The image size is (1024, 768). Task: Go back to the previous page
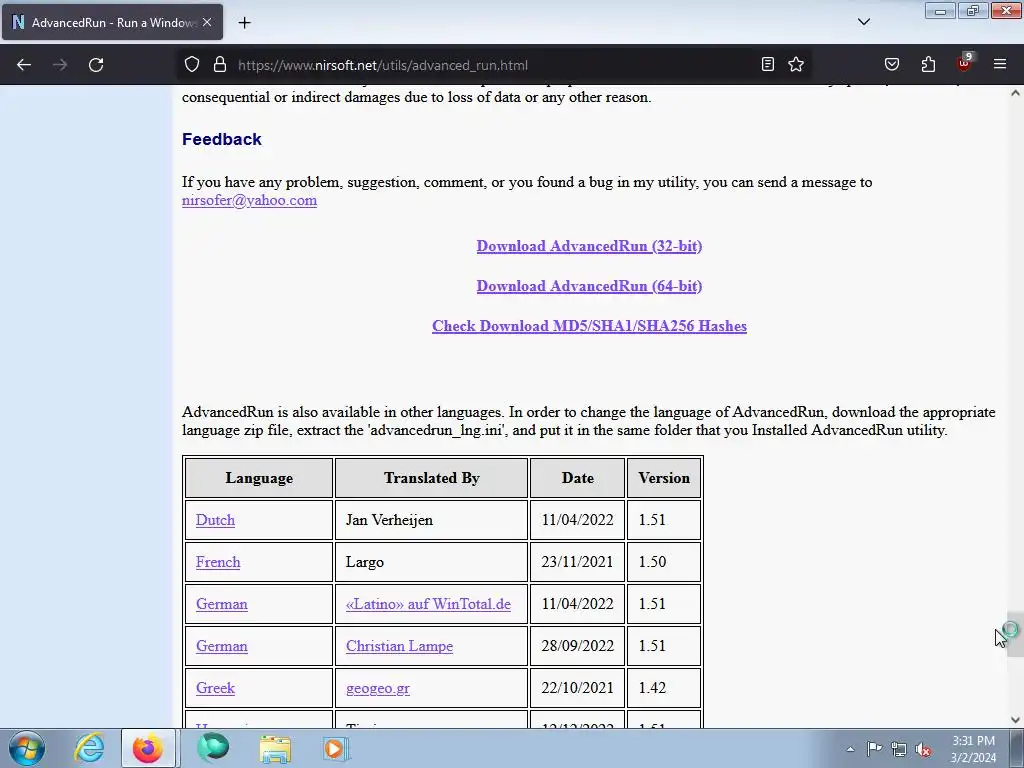pos(24,65)
